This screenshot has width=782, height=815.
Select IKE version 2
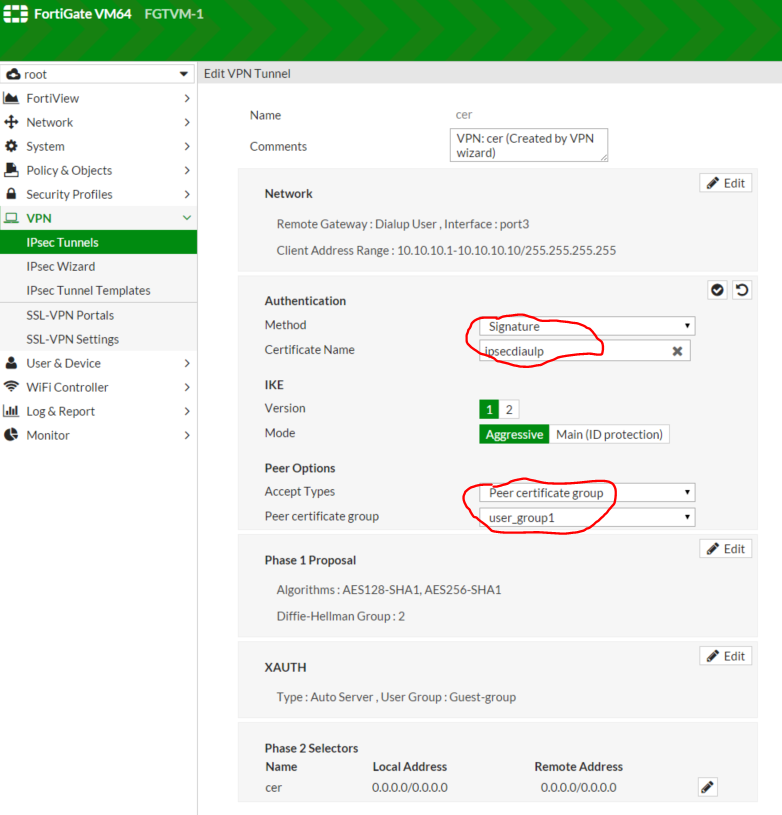click(x=509, y=409)
